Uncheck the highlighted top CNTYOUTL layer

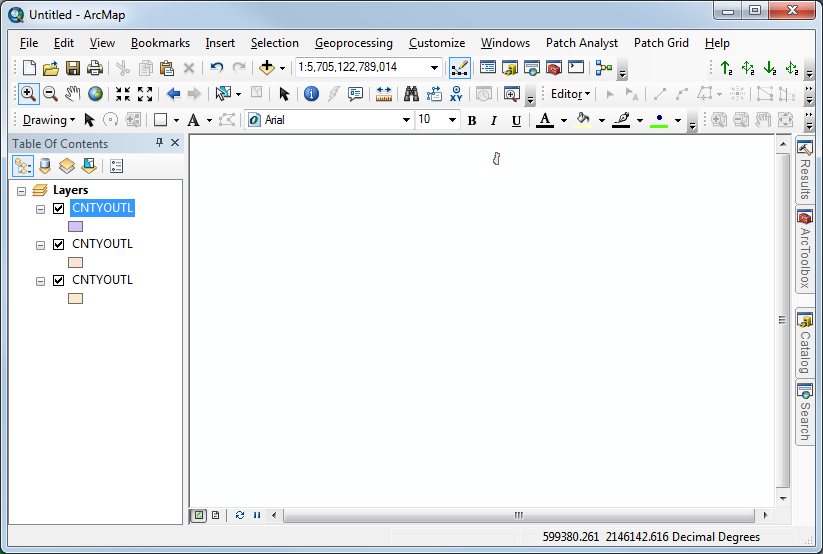pos(59,209)
